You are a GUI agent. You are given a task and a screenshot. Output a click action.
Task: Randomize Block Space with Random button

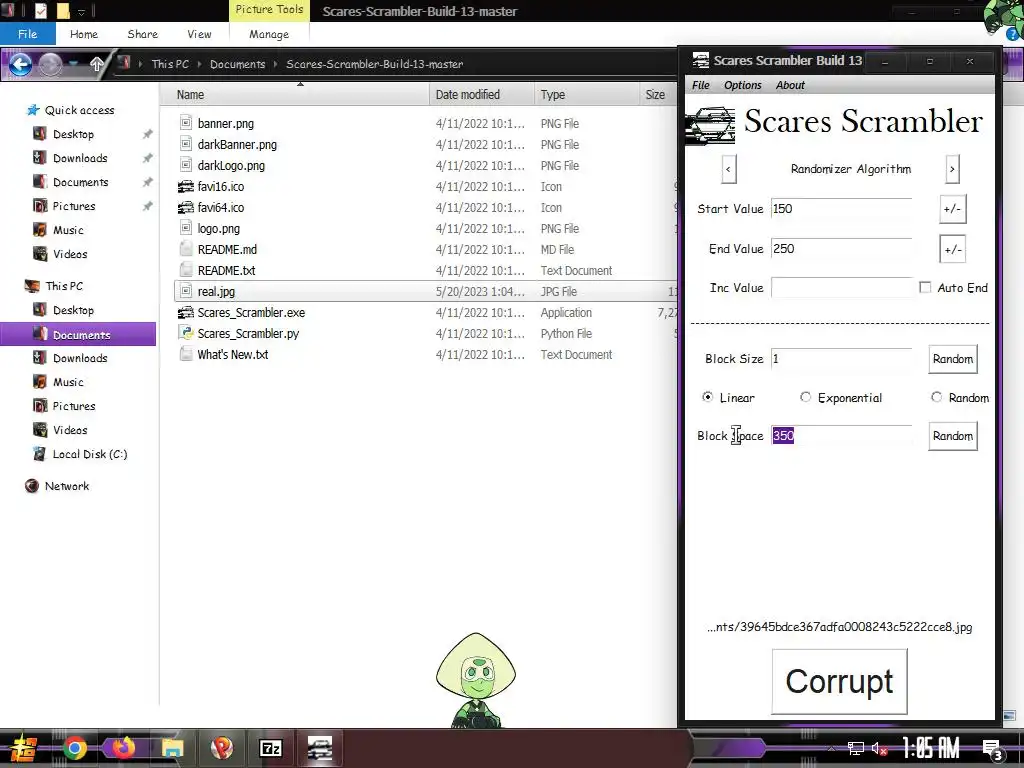click(953, 436)
